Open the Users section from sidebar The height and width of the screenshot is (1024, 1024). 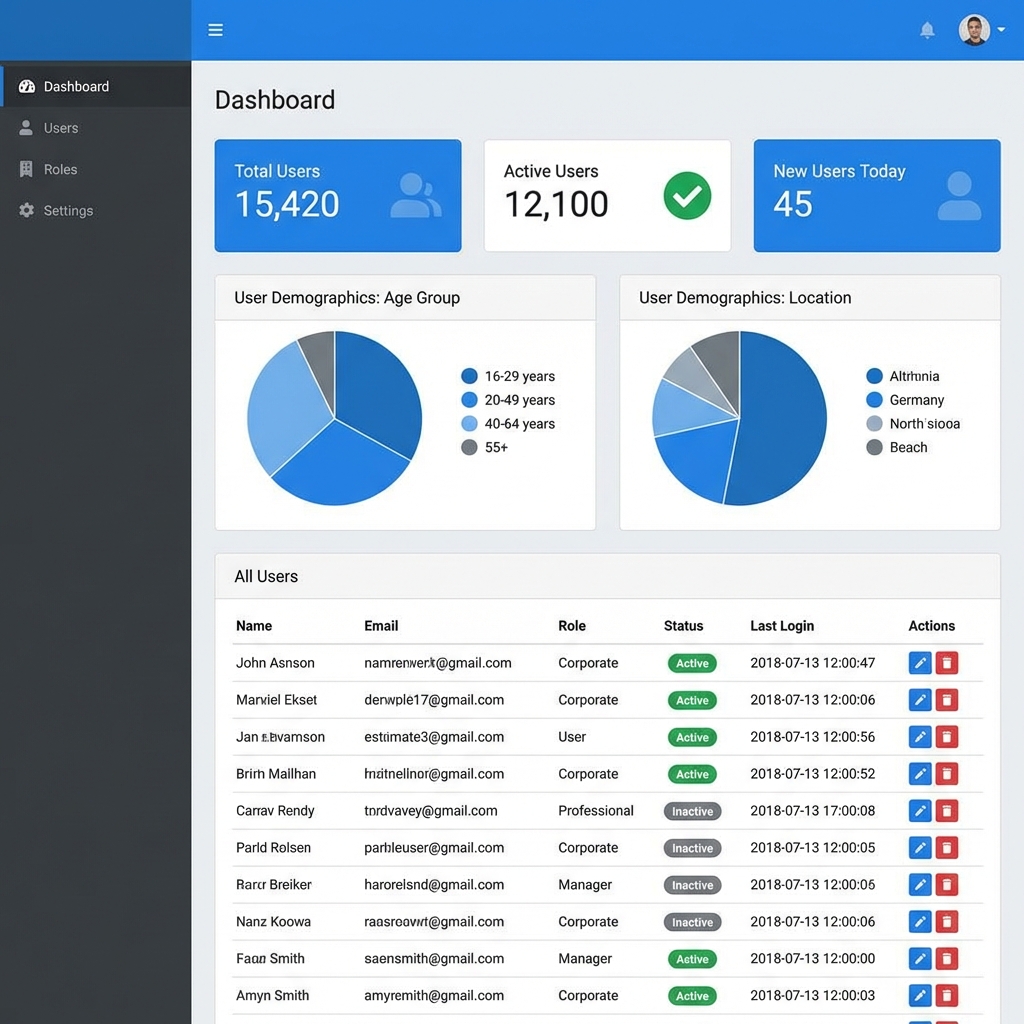(62, 127)
